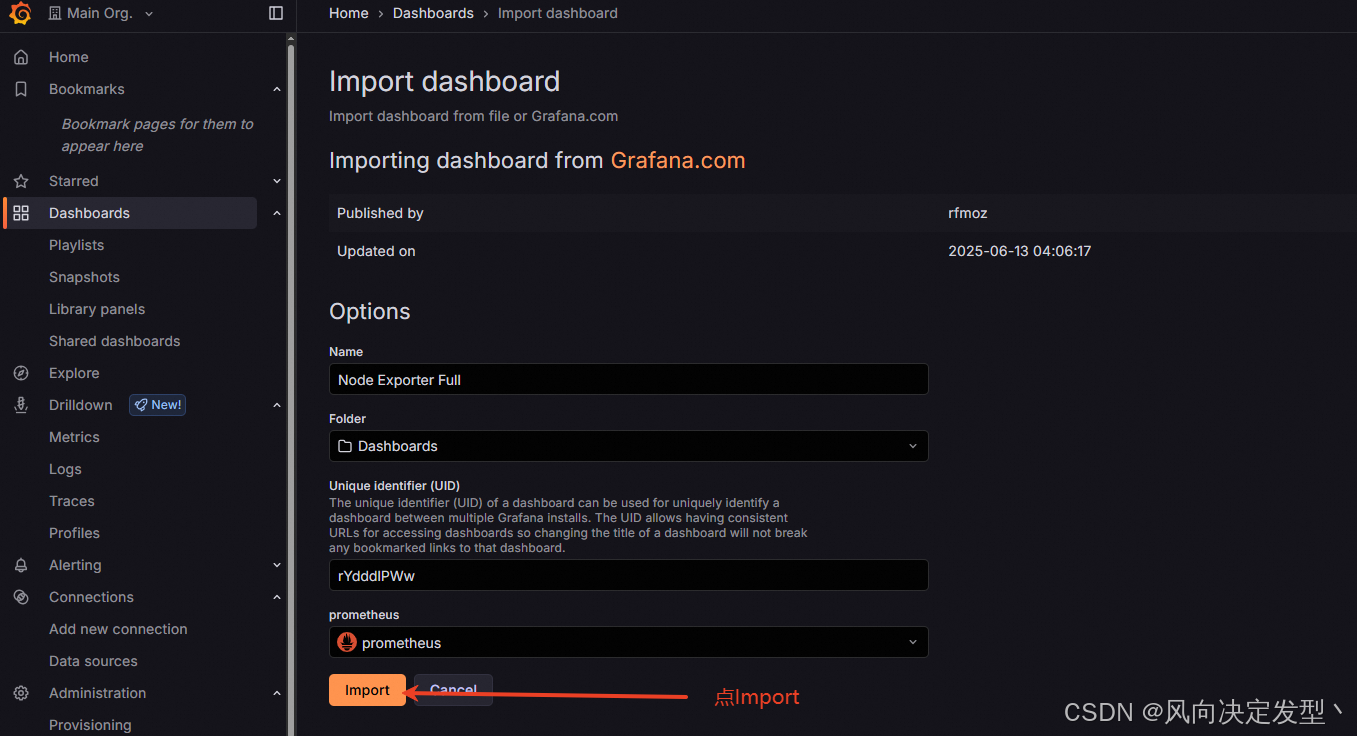The height and width of the screenshot is (736, 1357).
Task: Open Playlists under Dashboards
Action: tap(76, 245)
